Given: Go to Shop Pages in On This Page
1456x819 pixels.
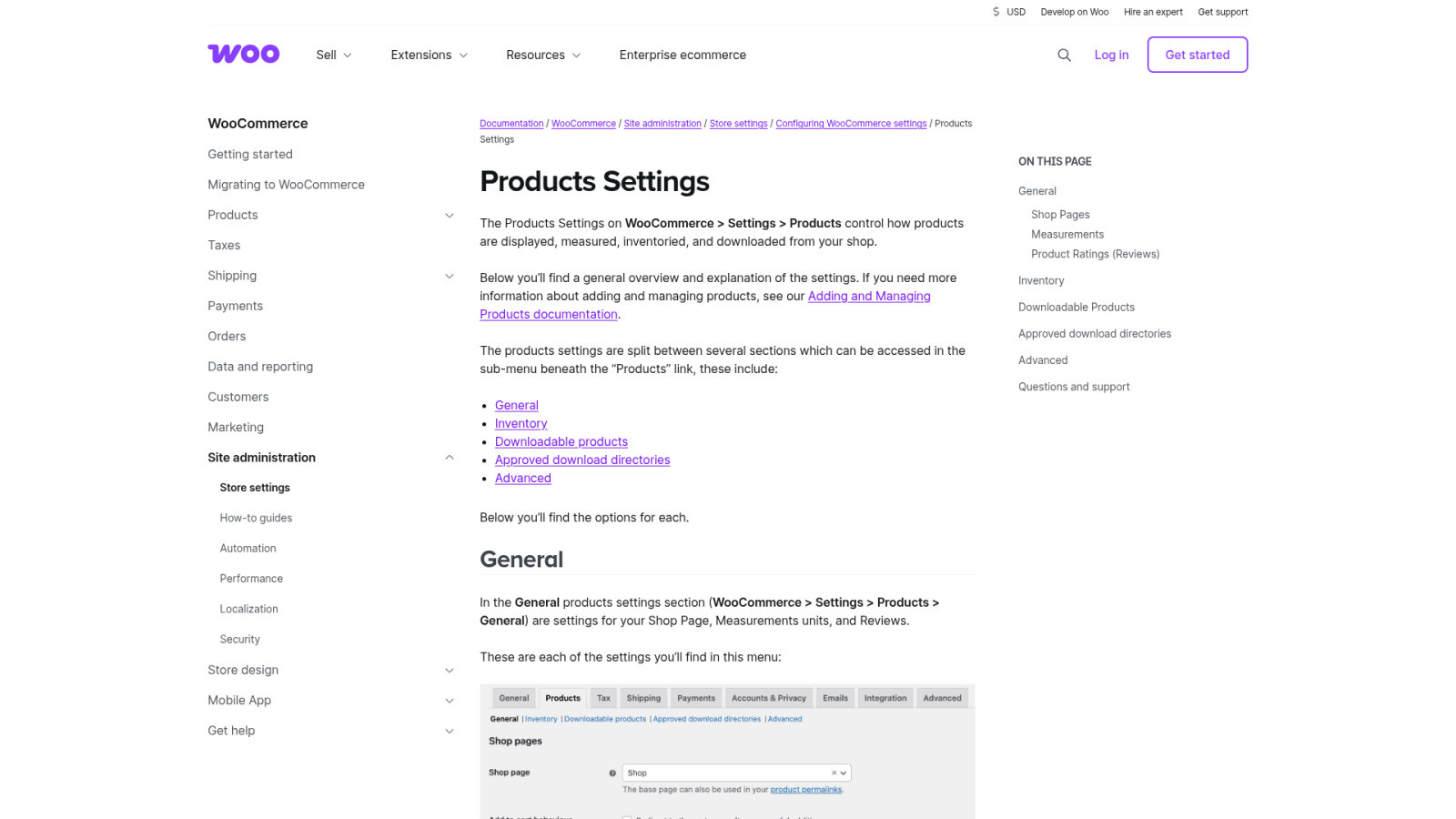Looking at the screenshot, I should pos(1060,215).
